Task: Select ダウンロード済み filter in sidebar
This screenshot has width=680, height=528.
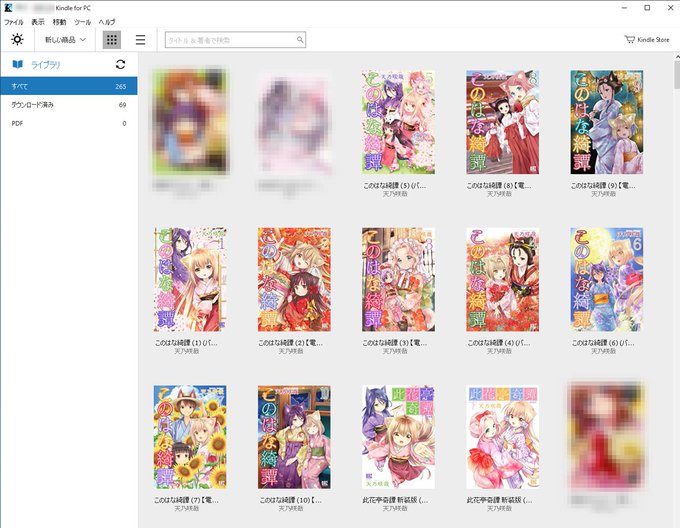Action: click(69, 104)
